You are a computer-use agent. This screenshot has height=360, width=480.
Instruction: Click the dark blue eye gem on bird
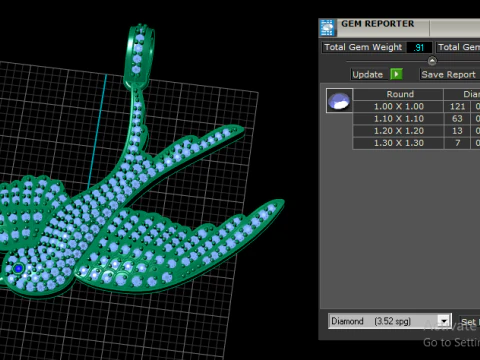pyautogui.click(x=18, y=268)
